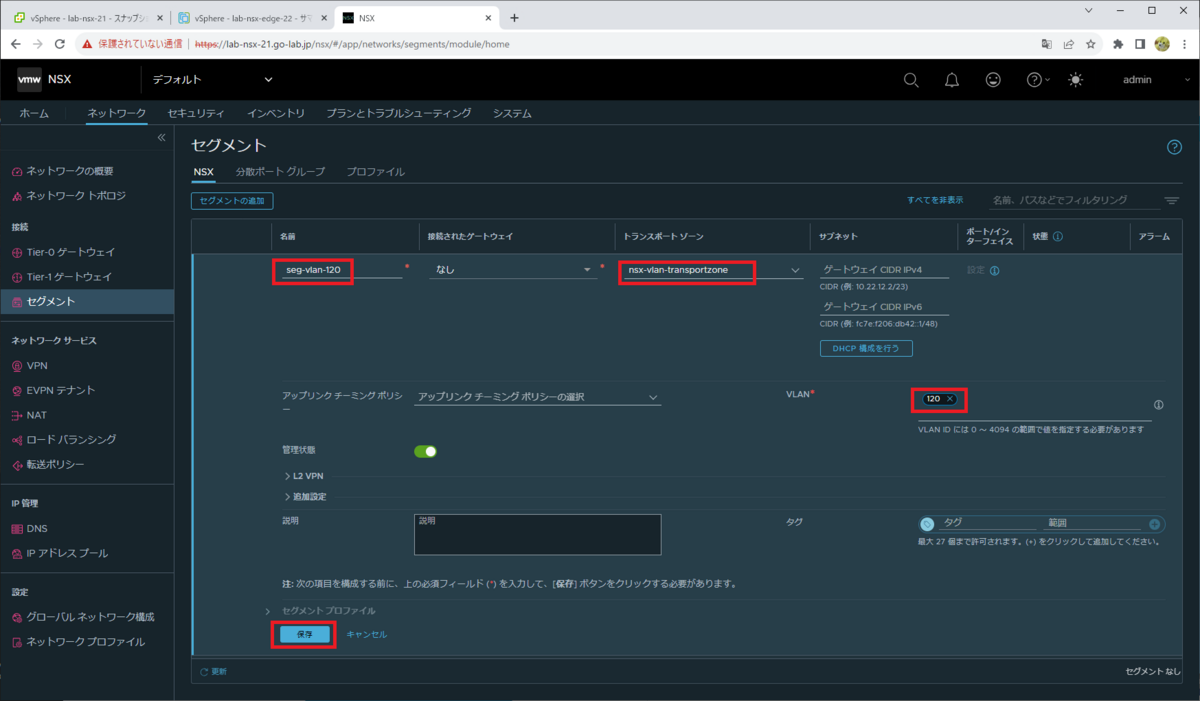The width and height of the screenshot is (1200, 701).
Task: Click the ゲートウェイ CIDR IPv4 field
Action: click(x=884, y=270)
